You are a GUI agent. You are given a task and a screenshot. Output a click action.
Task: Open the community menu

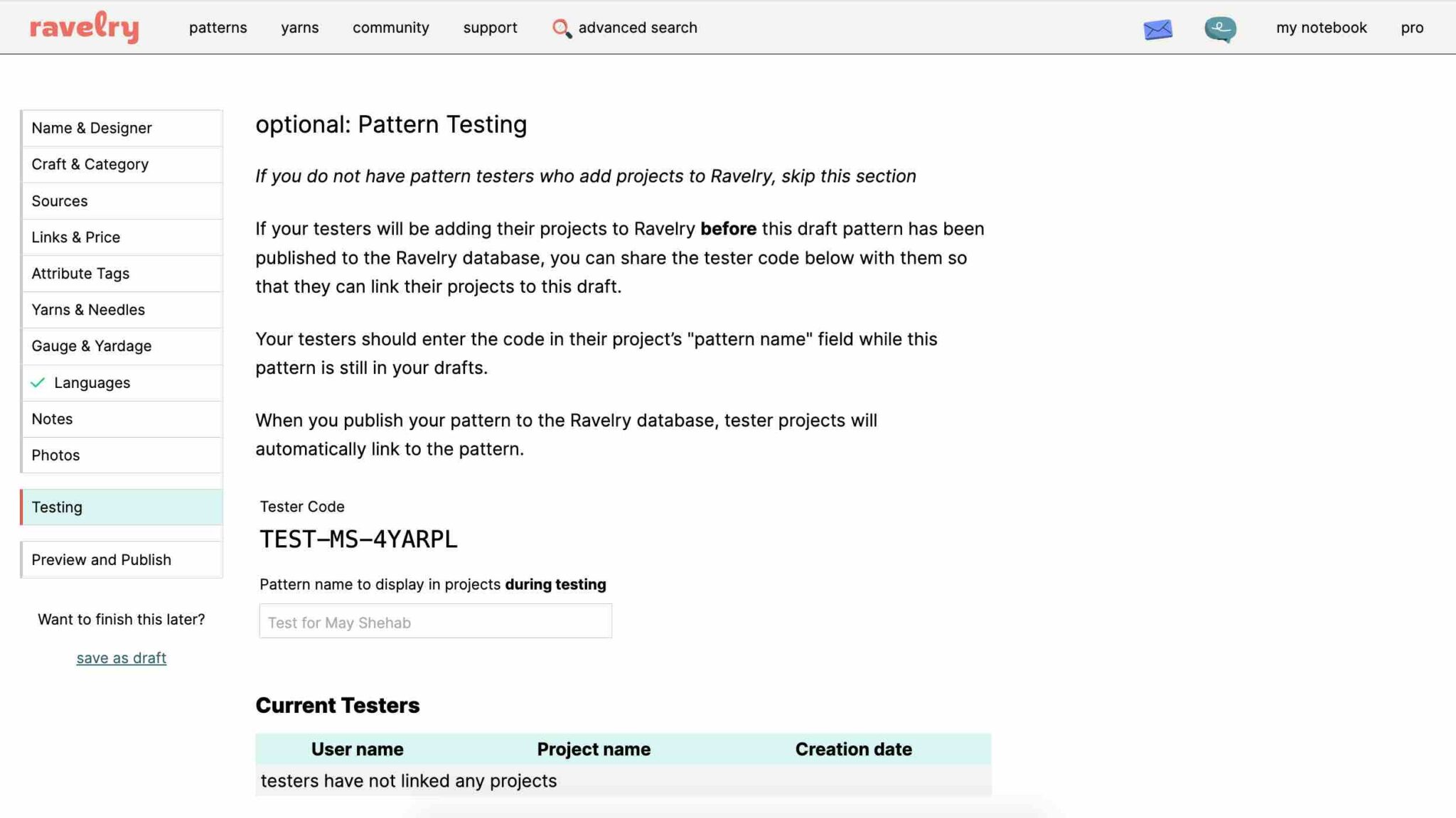tap(390, 28)
